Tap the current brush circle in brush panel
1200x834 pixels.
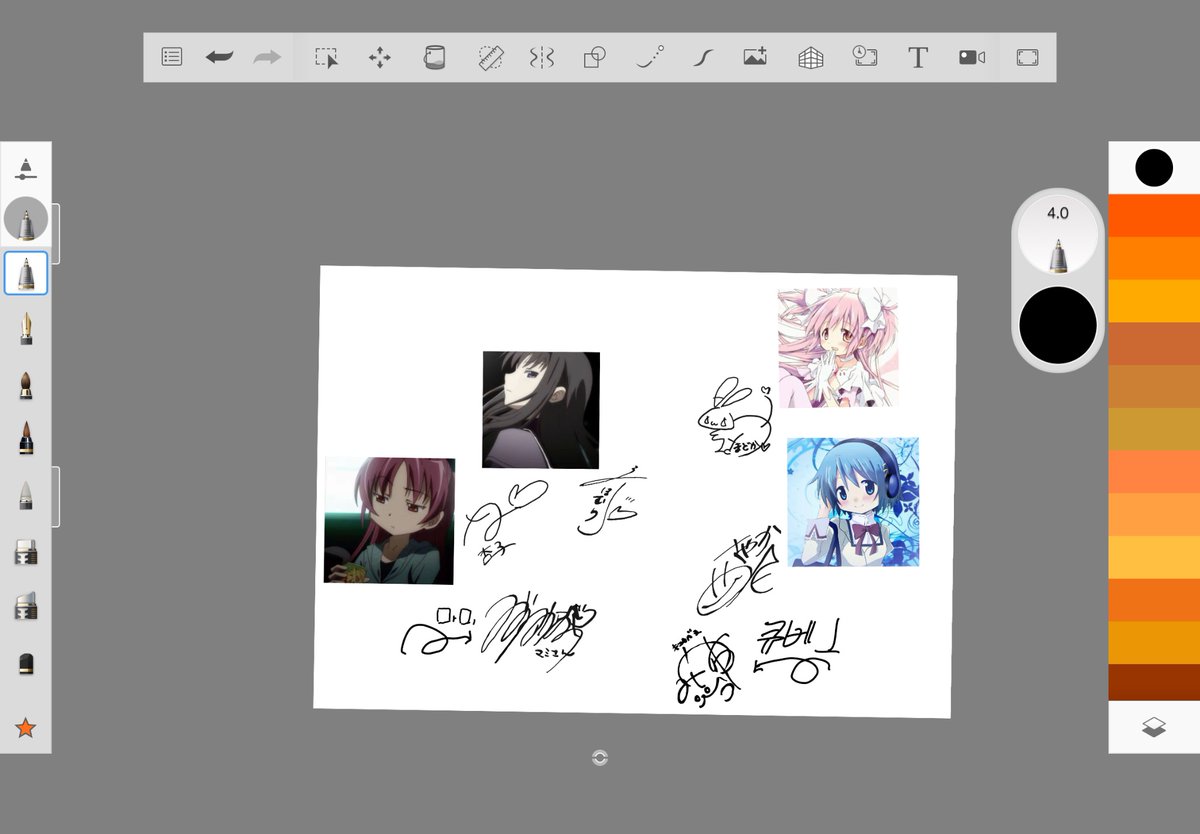click(x=26, y=219)
